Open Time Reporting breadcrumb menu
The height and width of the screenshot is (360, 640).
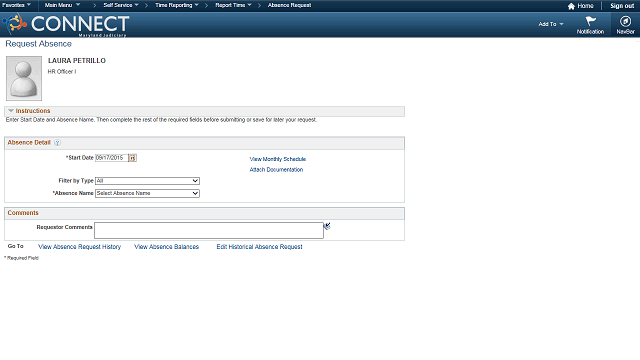pos(177,5)
